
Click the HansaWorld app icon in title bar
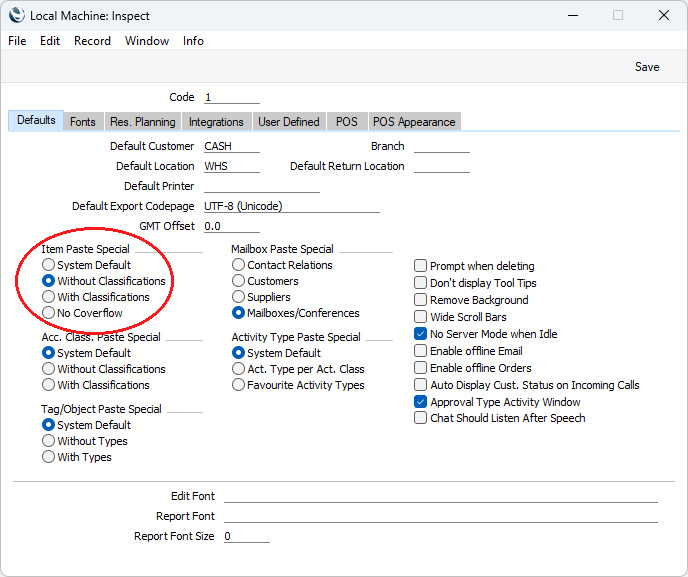pyautogui.click(x=17, y=15)
